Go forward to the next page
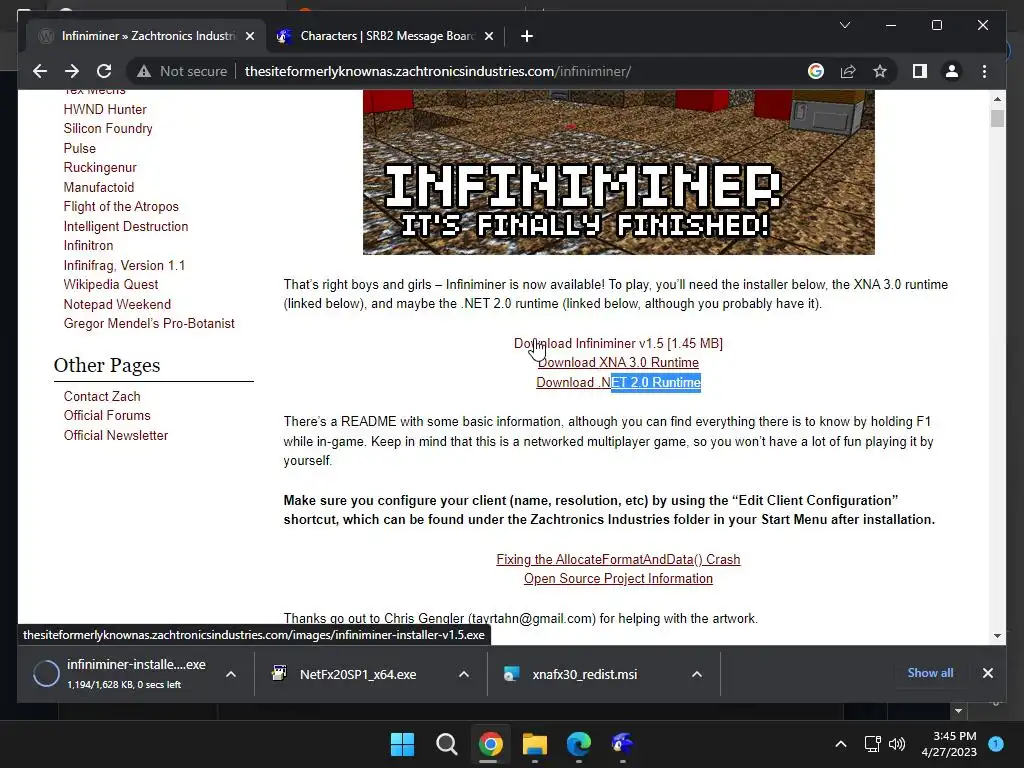Viewport: 1024px width, 768px height. (x=72, y=71)
